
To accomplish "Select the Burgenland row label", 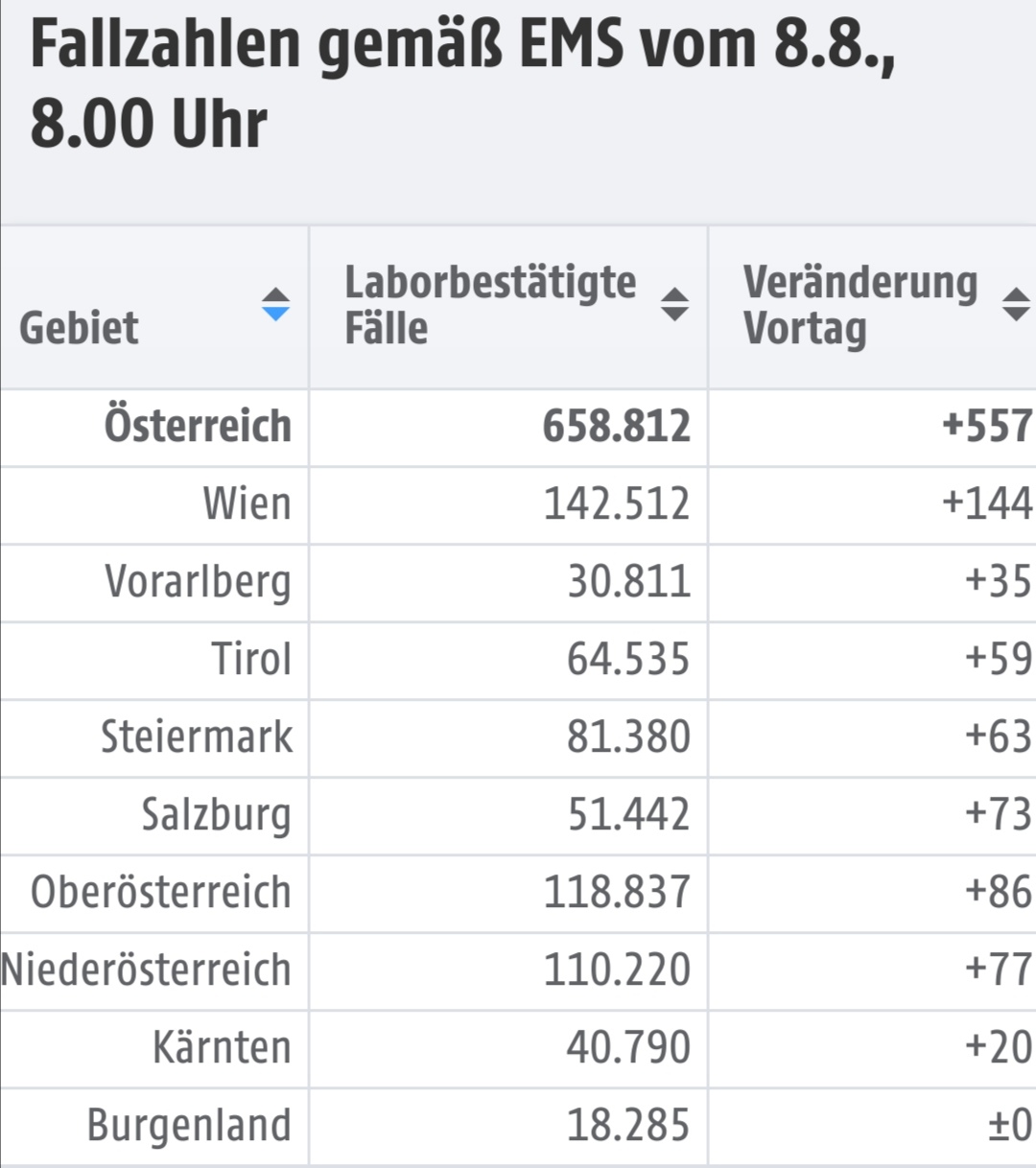I will (189, 1127).
